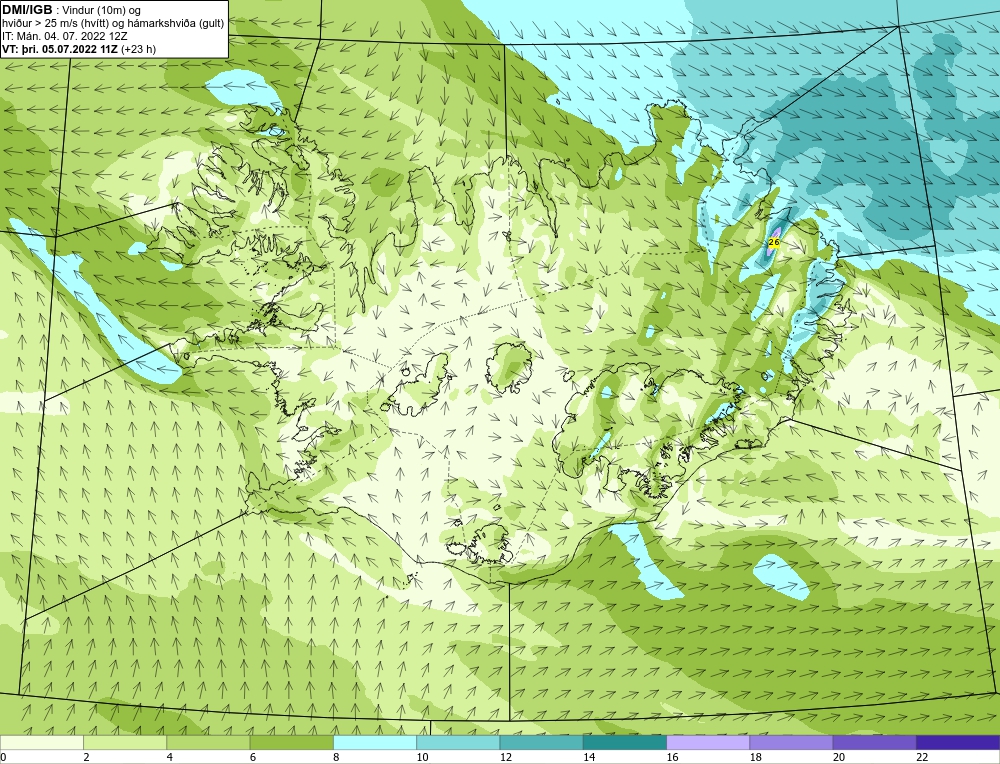This screenshot has width=1000, height=764.
Task: Click the 'DMI/IGB : Vindur (10m) og' title line
Action: tap(71, 10)
